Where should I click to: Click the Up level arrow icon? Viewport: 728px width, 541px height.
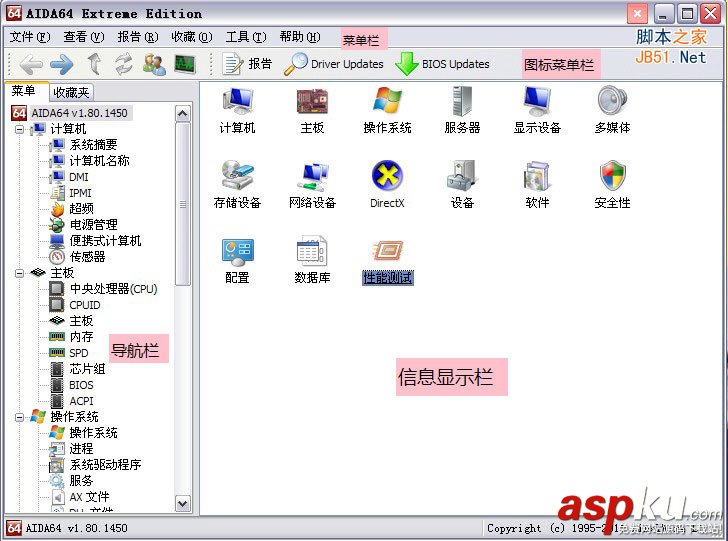95,64
